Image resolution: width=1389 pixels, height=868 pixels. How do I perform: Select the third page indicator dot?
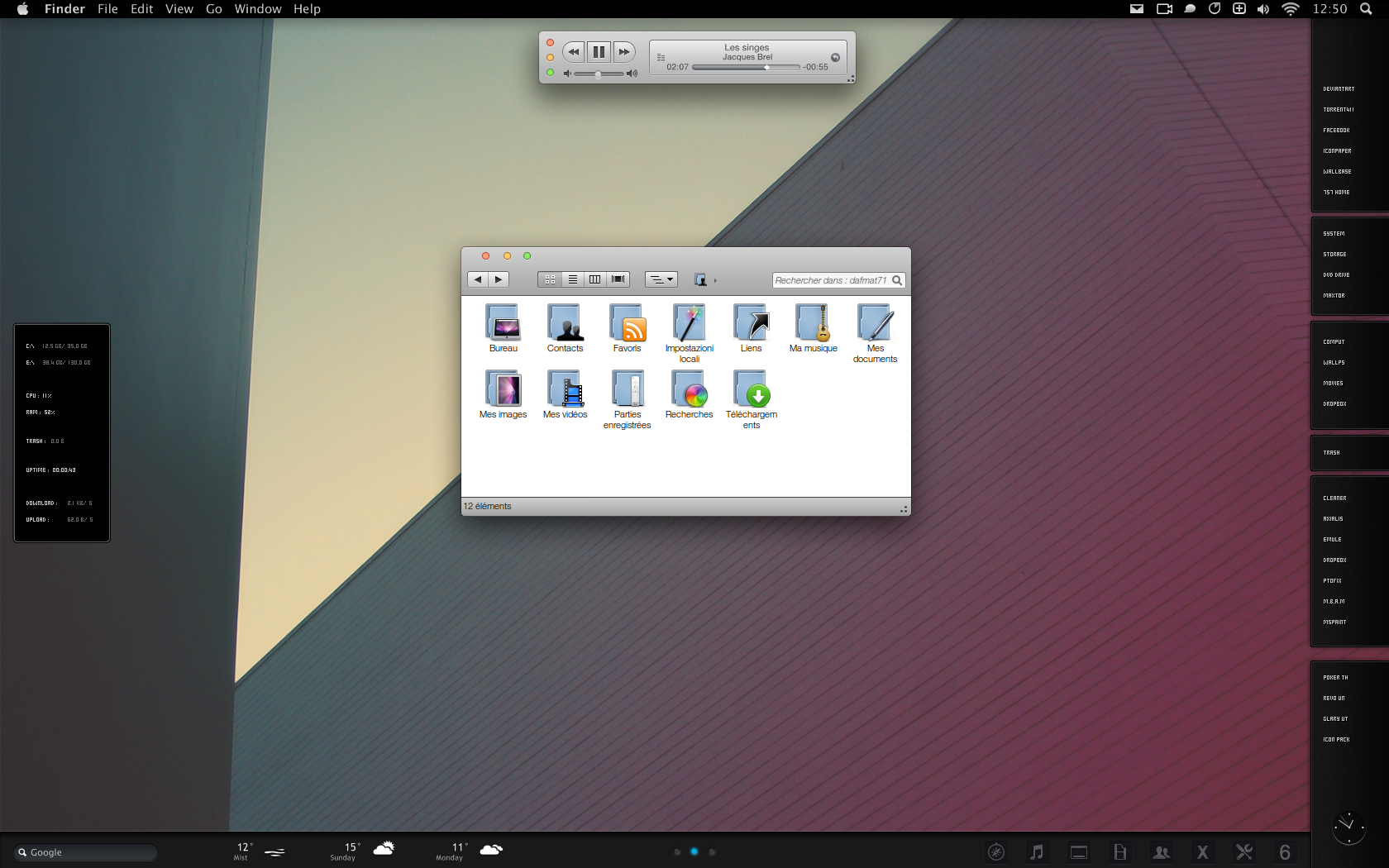712,851
